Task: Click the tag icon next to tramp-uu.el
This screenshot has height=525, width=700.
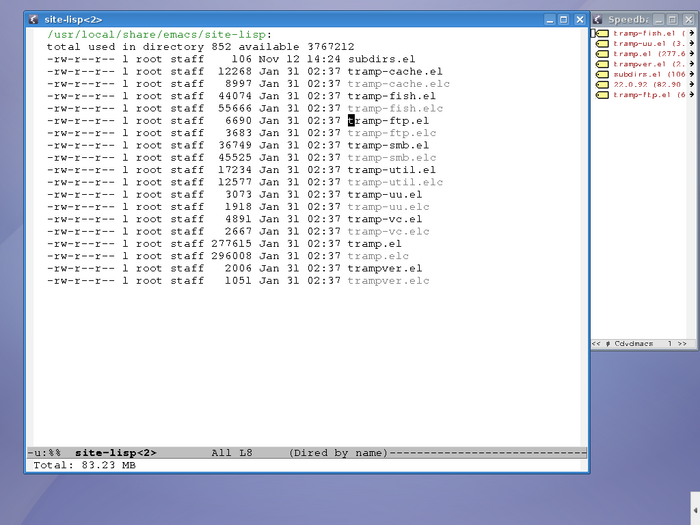Action: [603, 44]
